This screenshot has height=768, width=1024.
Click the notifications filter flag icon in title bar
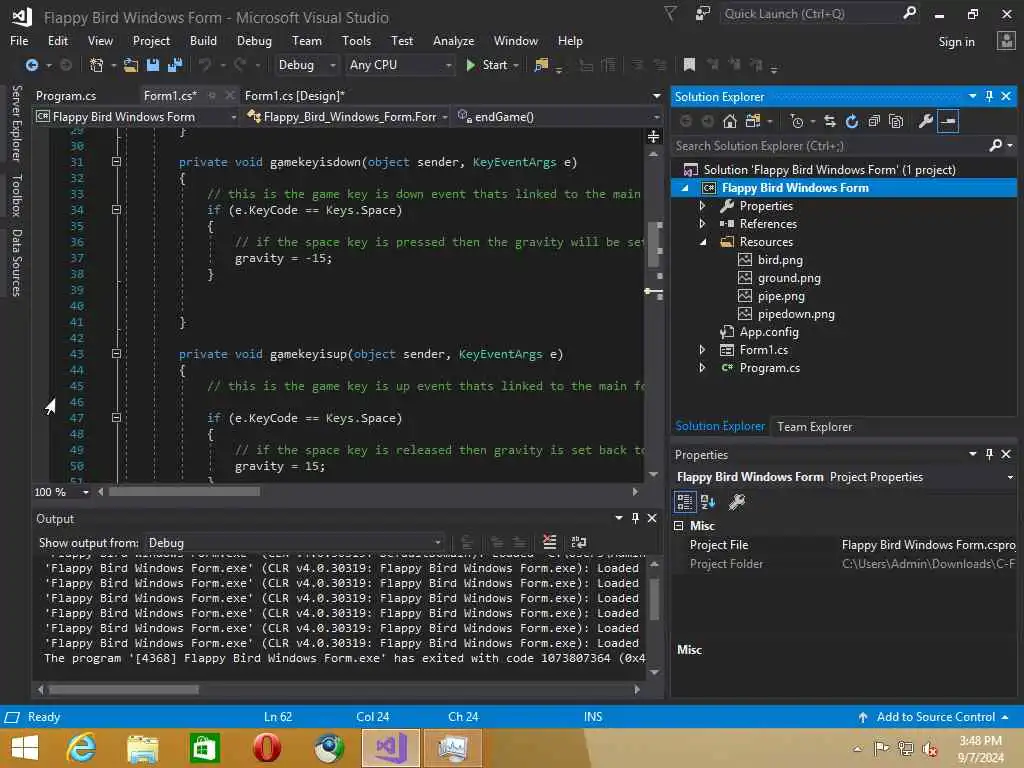(x=670, y=14)
